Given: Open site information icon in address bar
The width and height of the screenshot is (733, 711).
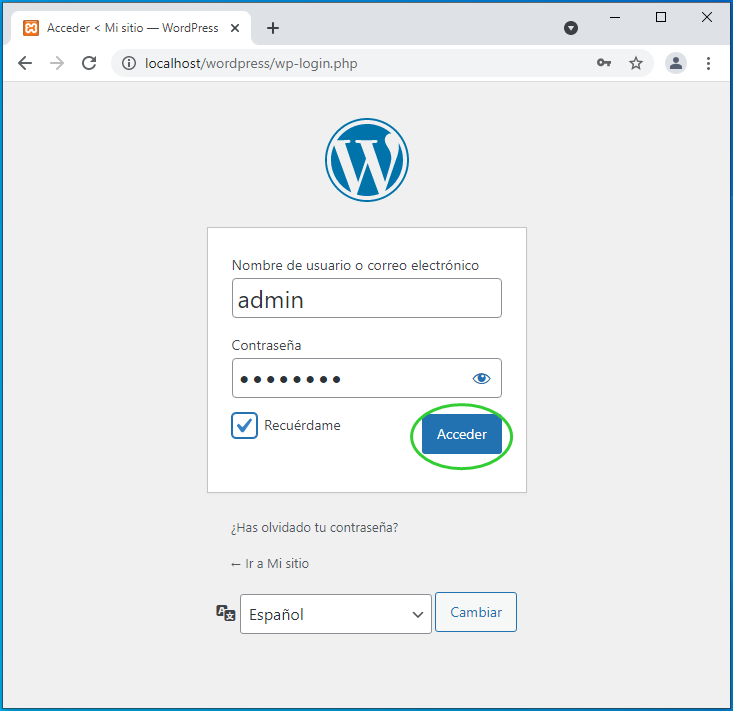Looking at the screenshot, I should pos(129,63).
